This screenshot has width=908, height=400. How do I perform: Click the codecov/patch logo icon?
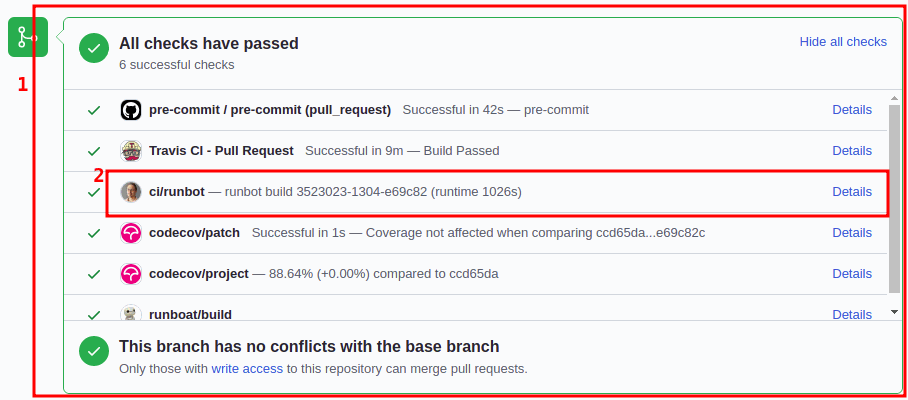pos(130,233)
